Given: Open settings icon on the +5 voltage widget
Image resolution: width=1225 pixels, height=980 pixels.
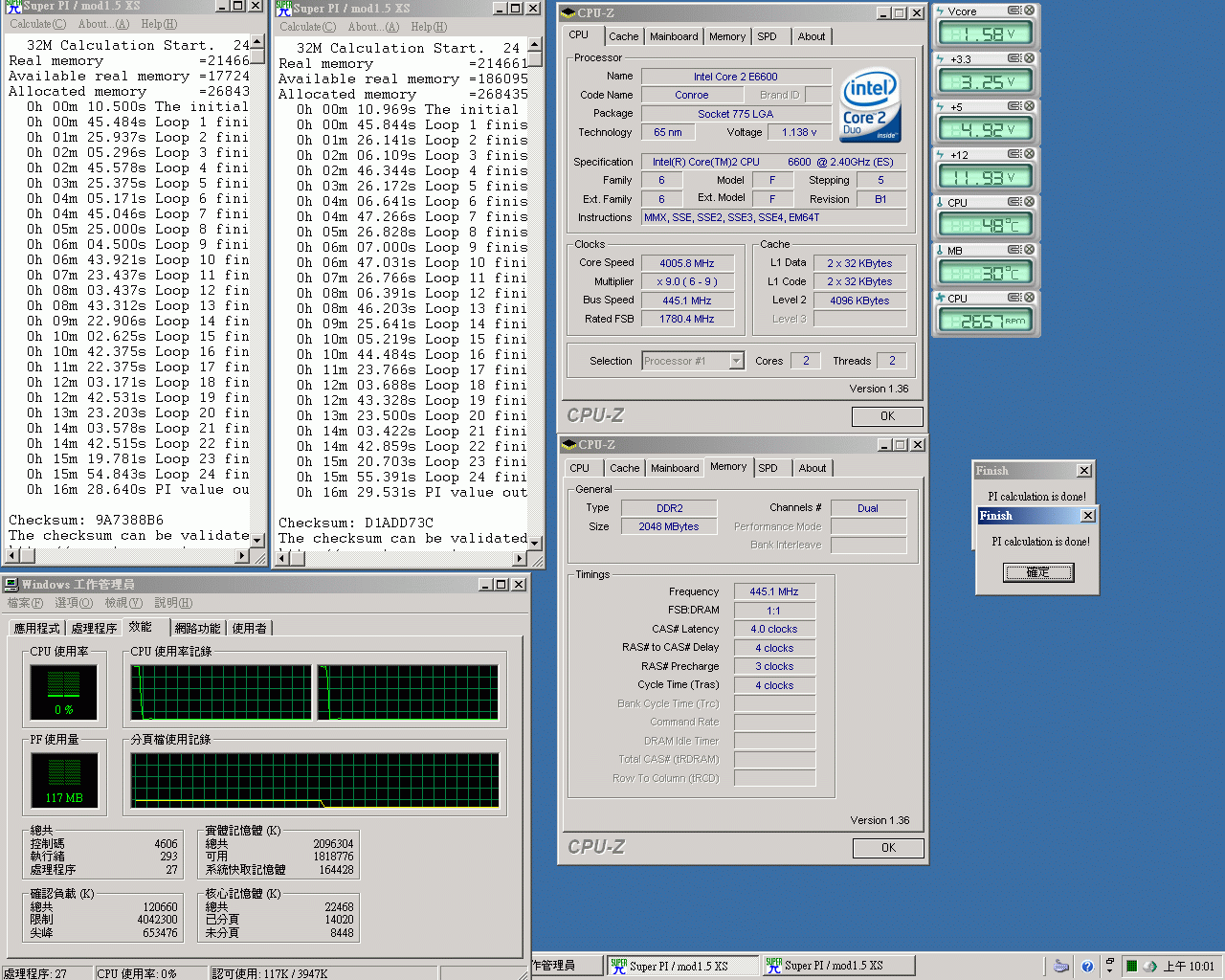Looking at the screenshot, I should point(1014,106).
